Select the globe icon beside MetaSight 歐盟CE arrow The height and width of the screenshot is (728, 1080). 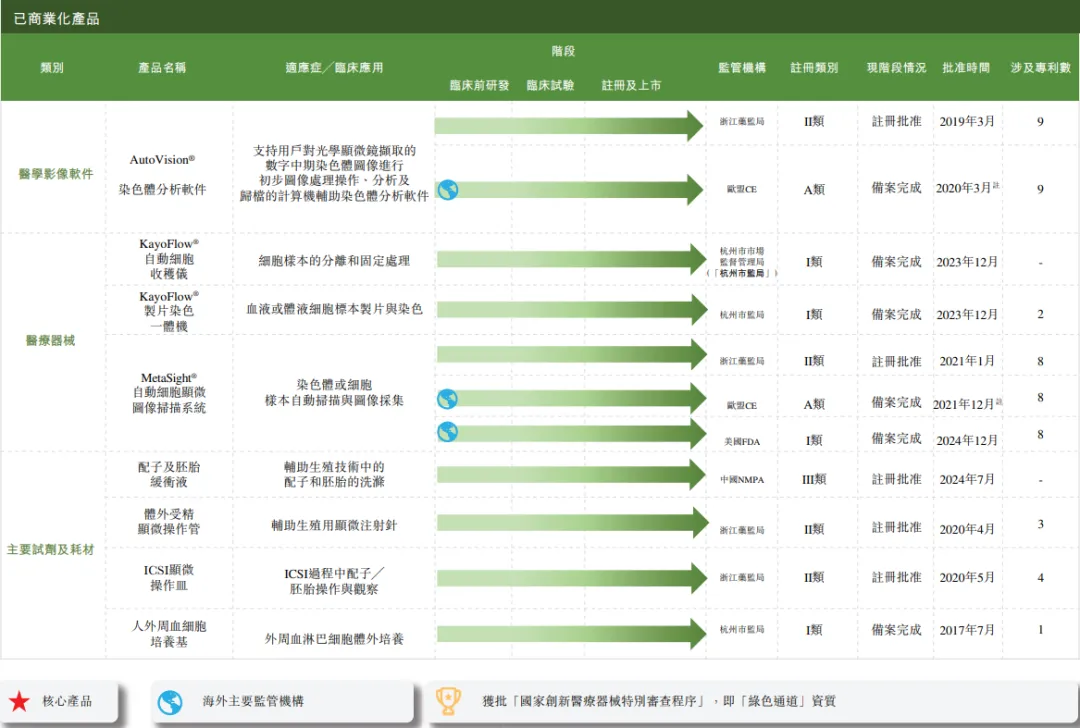tap(447, 398)
